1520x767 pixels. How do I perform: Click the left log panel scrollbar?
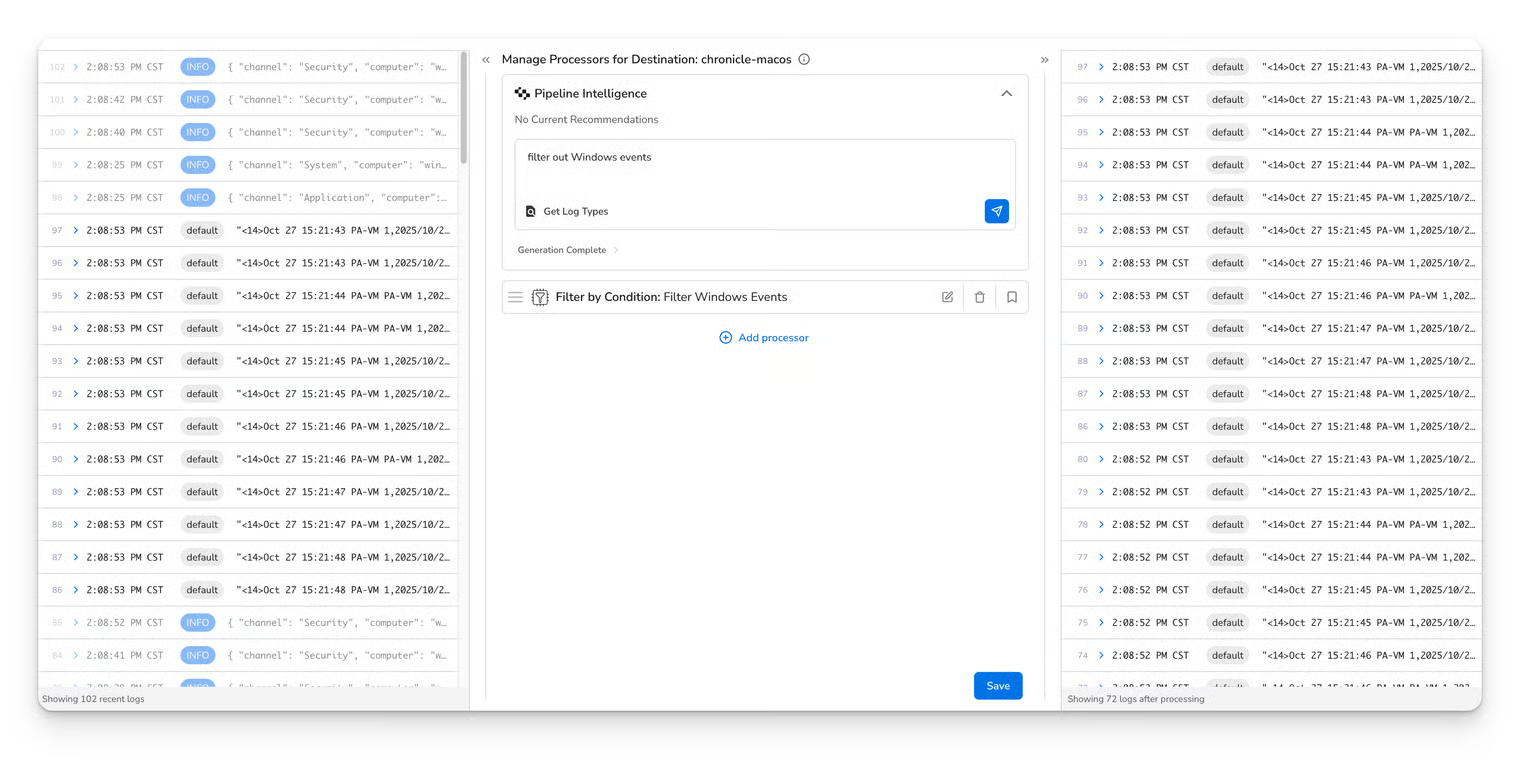[x=463, y=108]
